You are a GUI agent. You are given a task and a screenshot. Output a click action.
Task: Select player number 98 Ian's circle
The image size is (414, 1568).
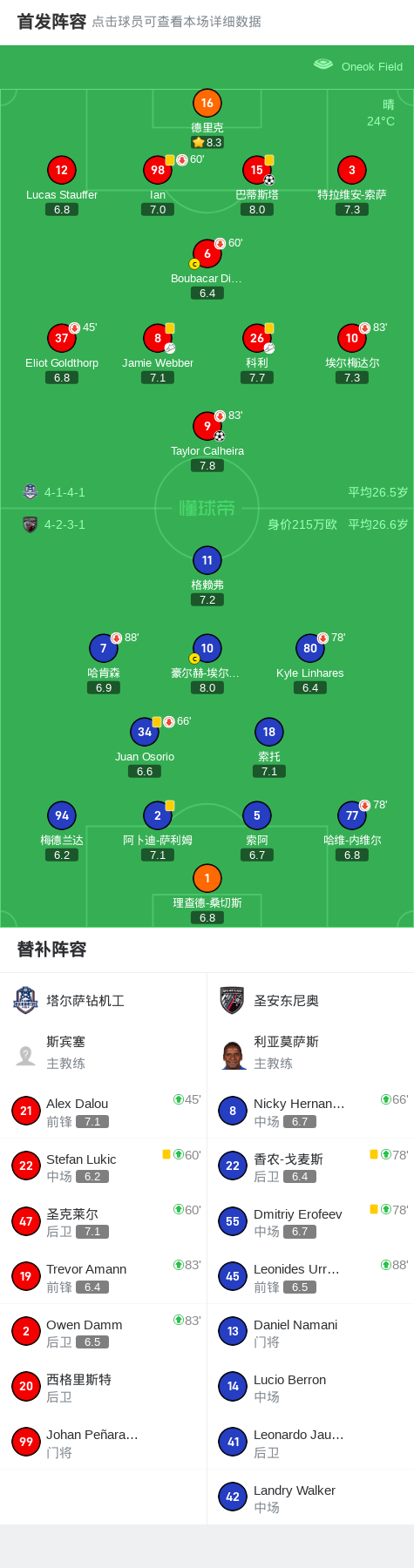point(157,170)
